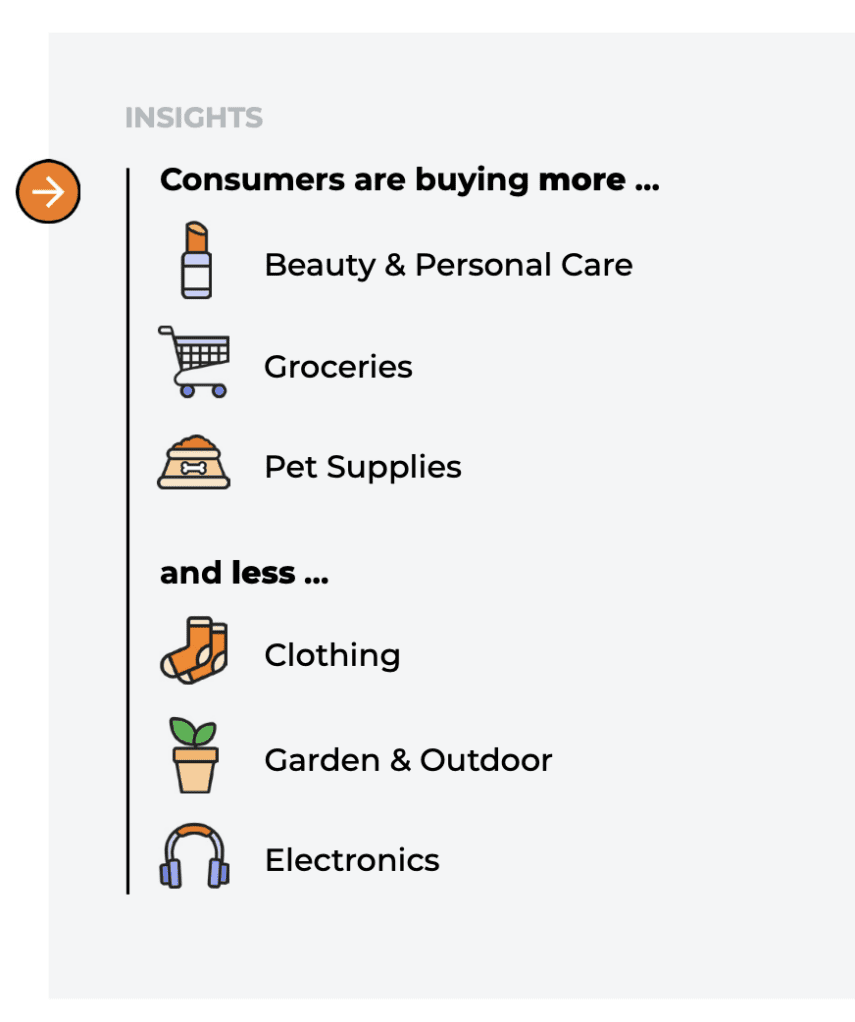Select the orange socks Clothing icon
The height and width of the screenshot is (1022, 855).
click(195, 650)
